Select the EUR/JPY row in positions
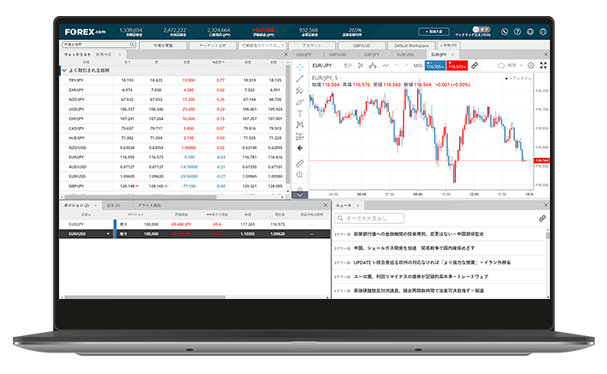The image size is (607, 374). point(195,224)
